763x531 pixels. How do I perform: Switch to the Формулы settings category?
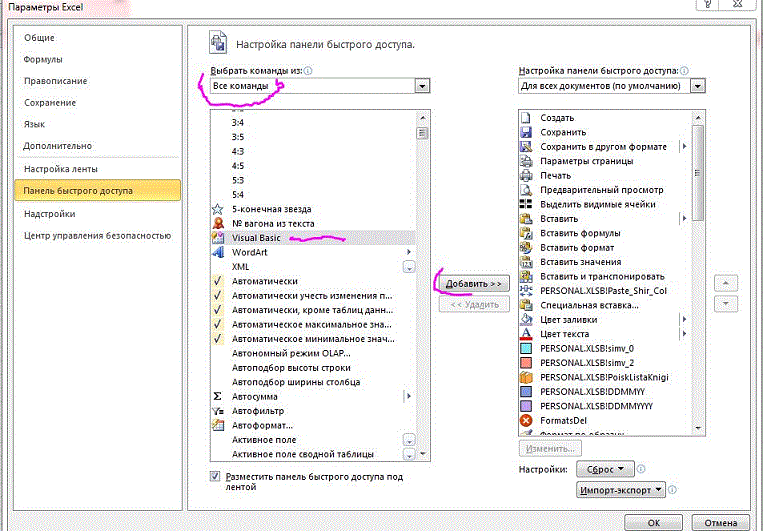tap(43, 59)
